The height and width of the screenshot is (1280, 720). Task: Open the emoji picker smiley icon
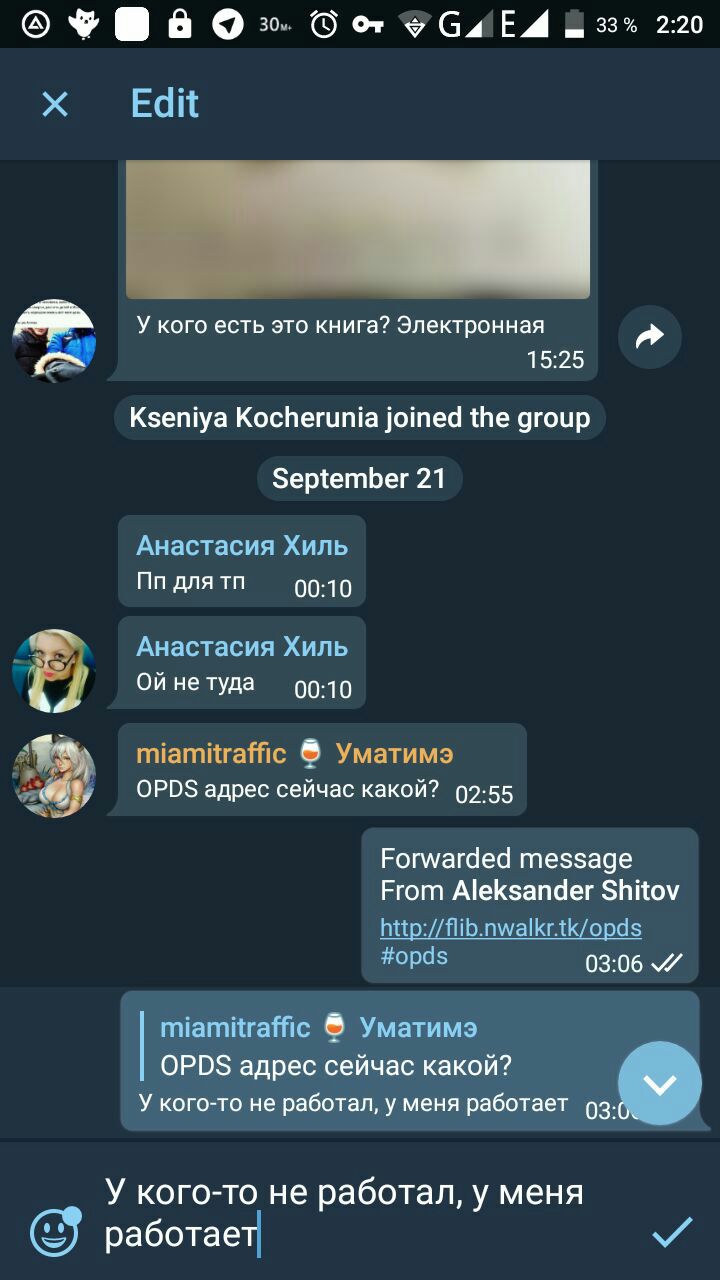coord(55,1231)
